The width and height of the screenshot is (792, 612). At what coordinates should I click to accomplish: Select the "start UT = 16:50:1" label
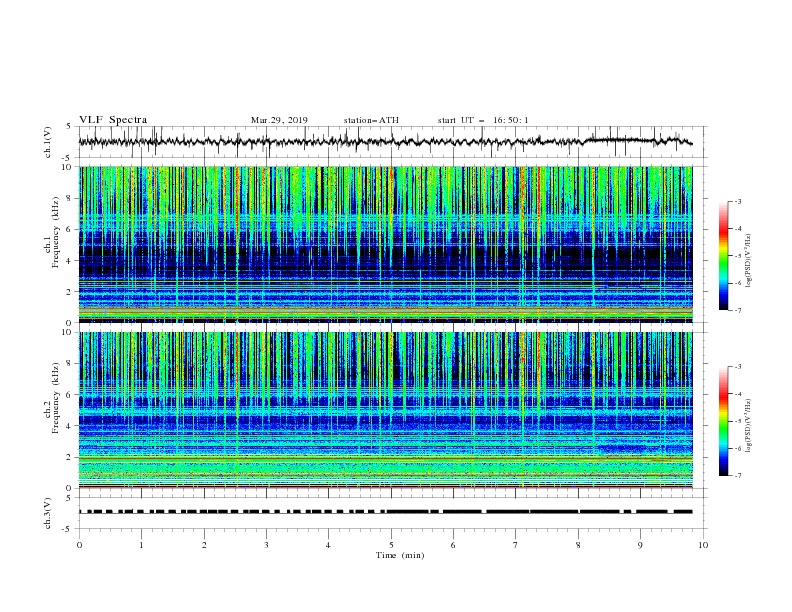tap(482, 120)
